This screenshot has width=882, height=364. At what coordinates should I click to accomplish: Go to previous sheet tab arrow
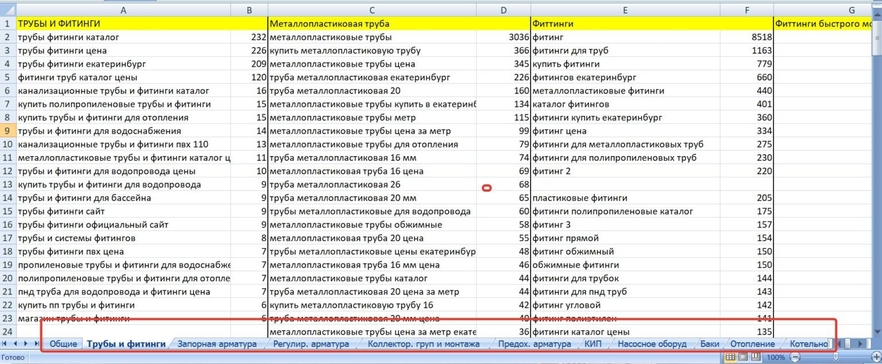(x=15, y=343)
